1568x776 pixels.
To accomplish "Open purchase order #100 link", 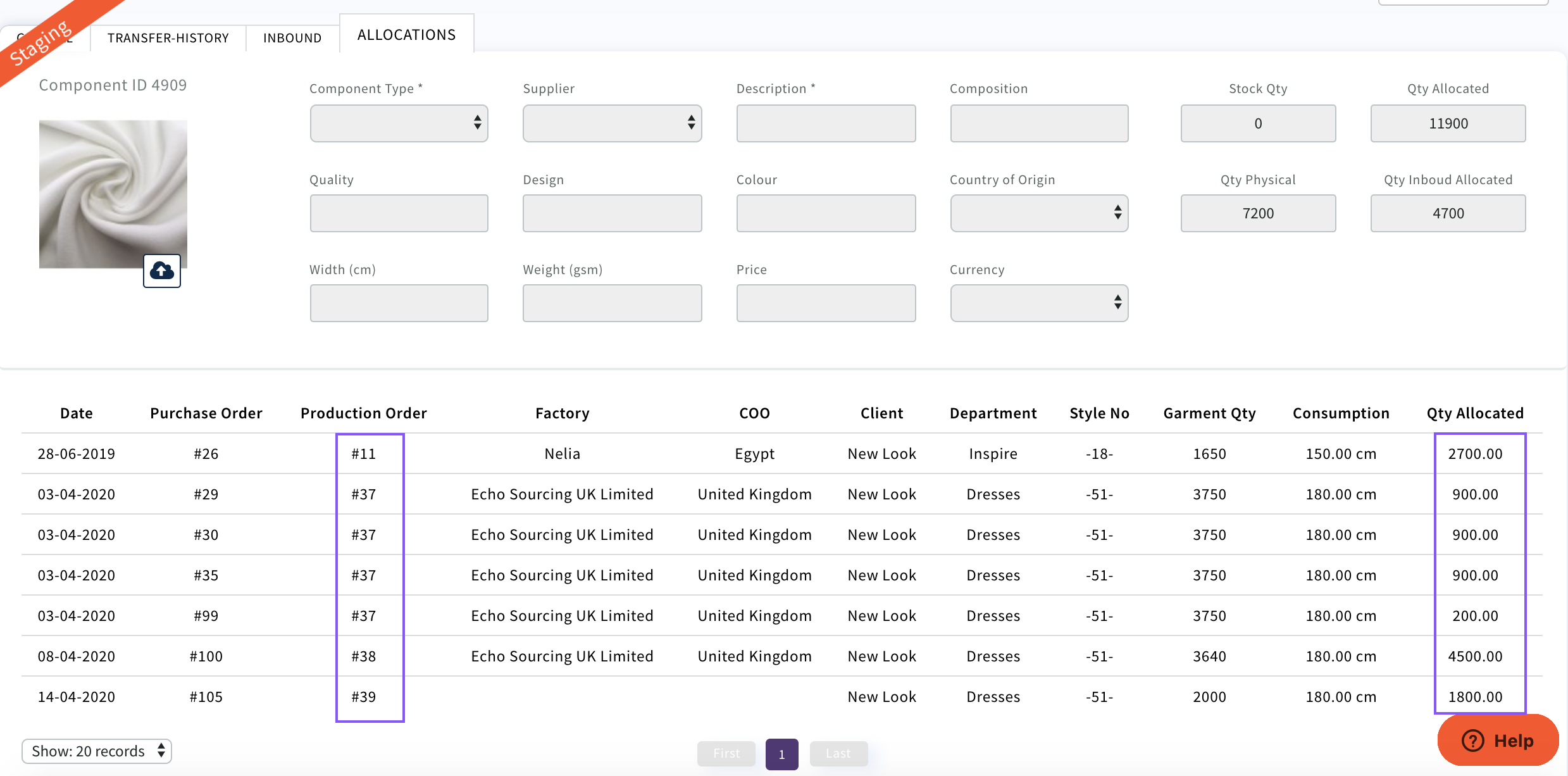I will point(206,656).
